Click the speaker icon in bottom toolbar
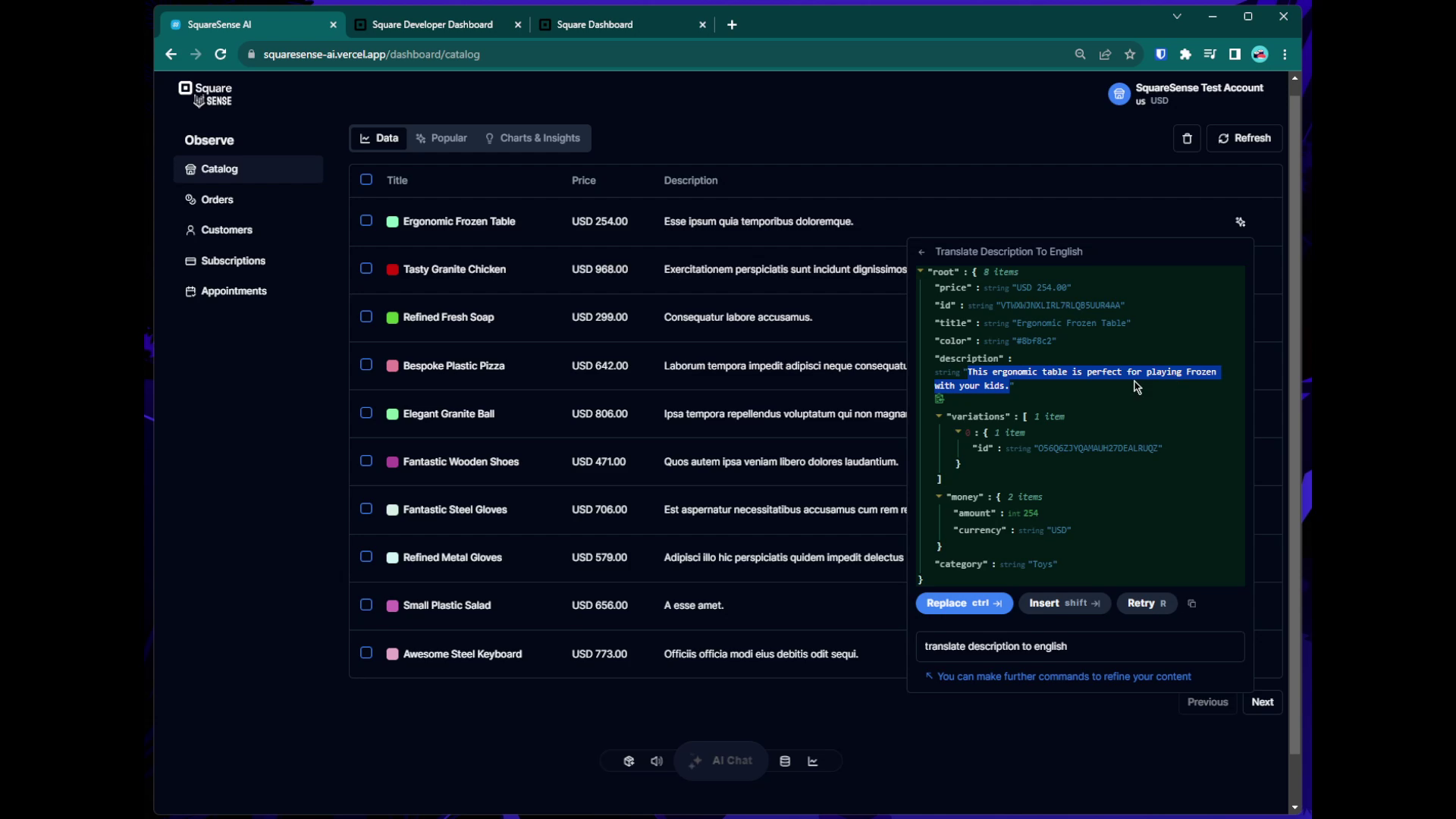The image size is (1456, 819). (657, 761)
